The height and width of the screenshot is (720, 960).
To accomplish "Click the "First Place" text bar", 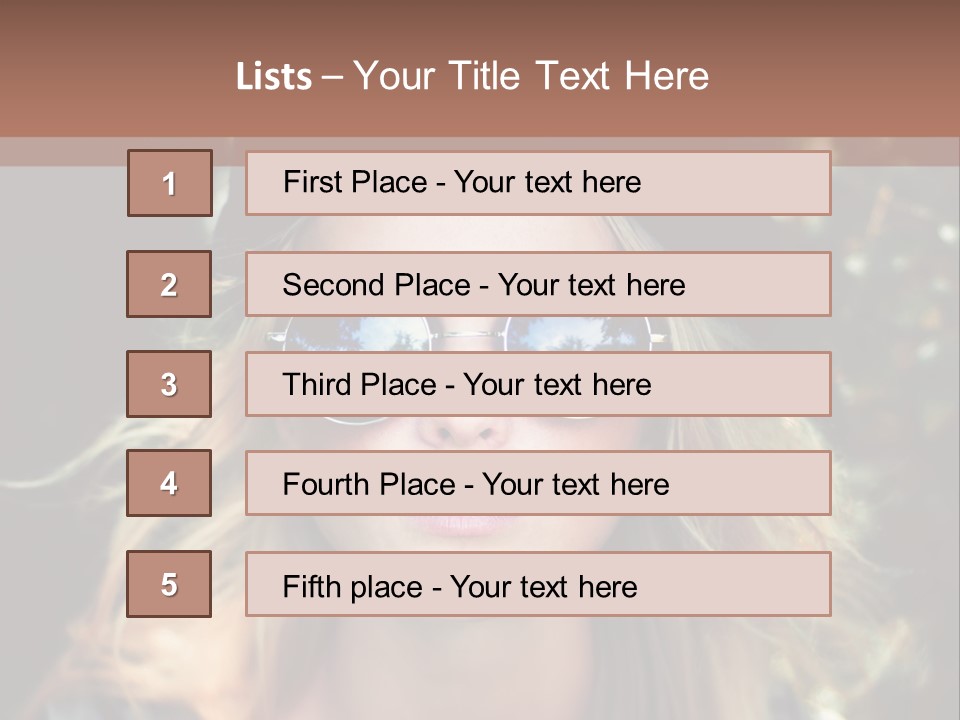I will 538,183.
